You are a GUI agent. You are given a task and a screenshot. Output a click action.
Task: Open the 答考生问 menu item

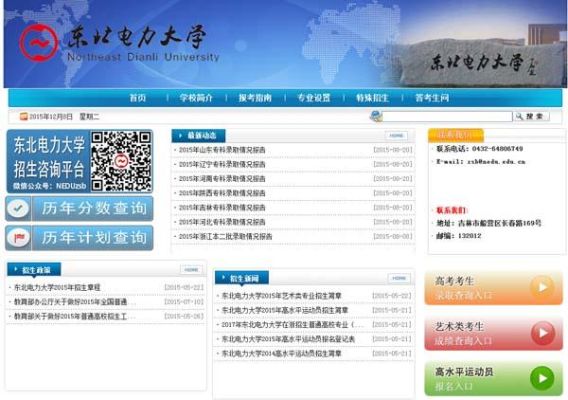pyautogui.click(x=432, y=98)
